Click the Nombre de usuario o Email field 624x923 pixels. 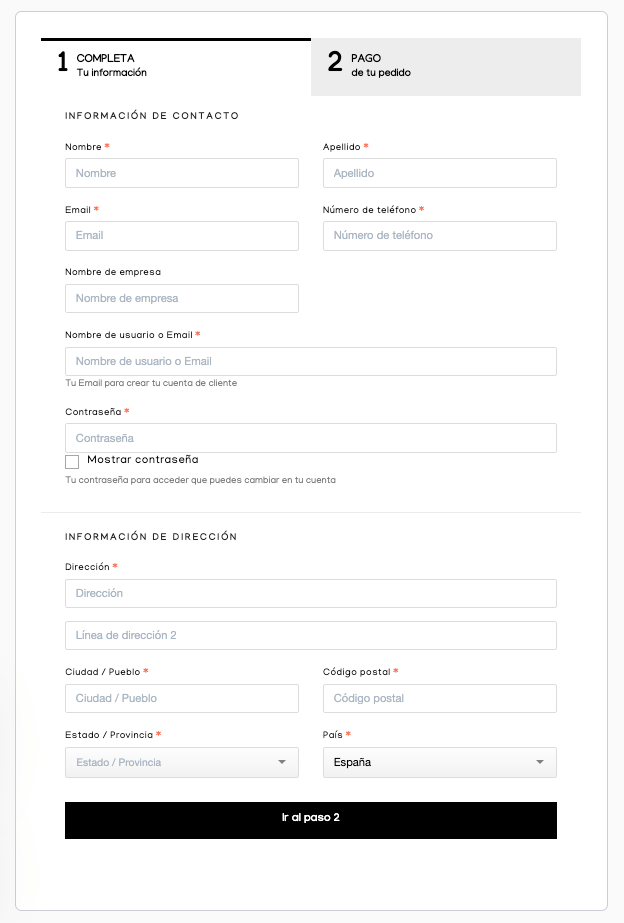click(311, 362)
